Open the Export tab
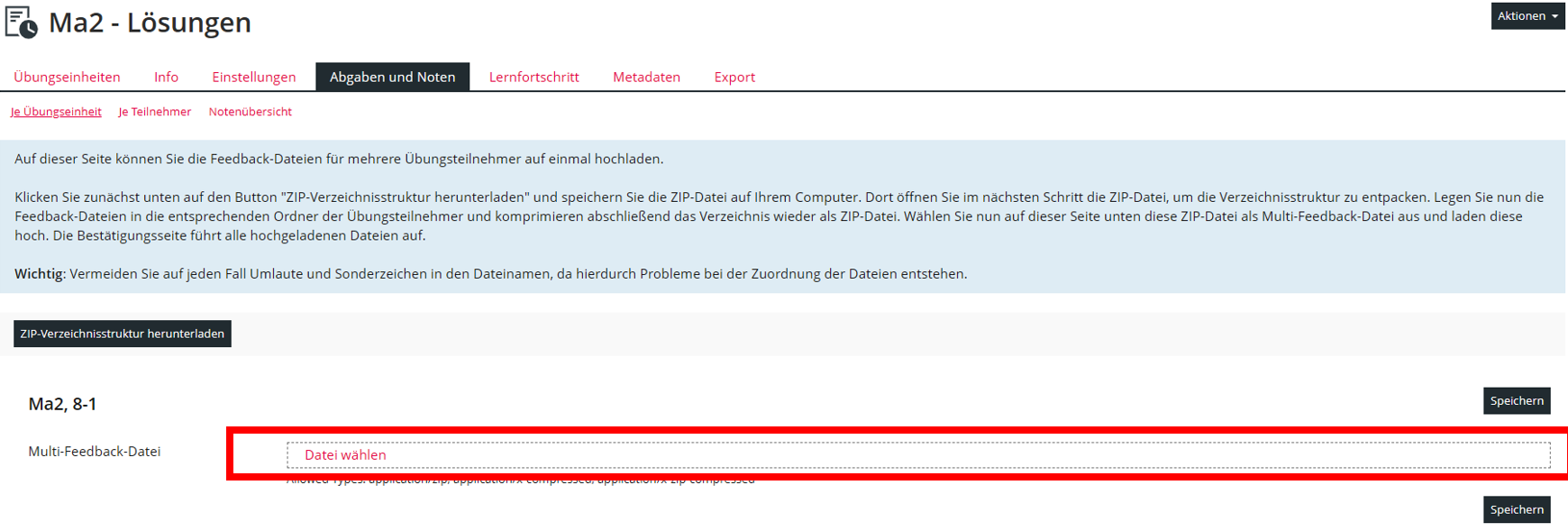The width and height of the screenshot is (1568, 531). click(x=734, y=78)
